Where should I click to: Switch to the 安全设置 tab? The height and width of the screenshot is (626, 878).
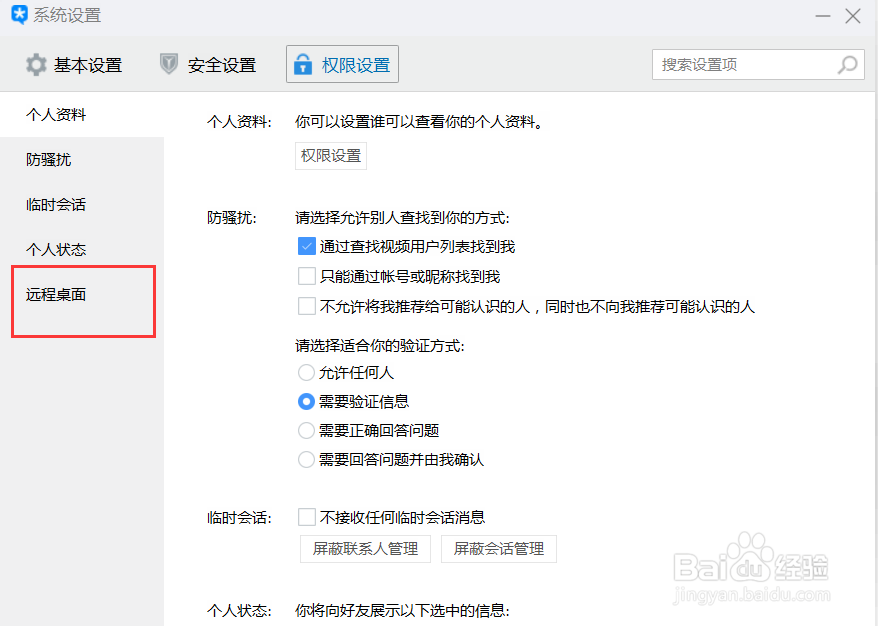click(x=220, y=64)
